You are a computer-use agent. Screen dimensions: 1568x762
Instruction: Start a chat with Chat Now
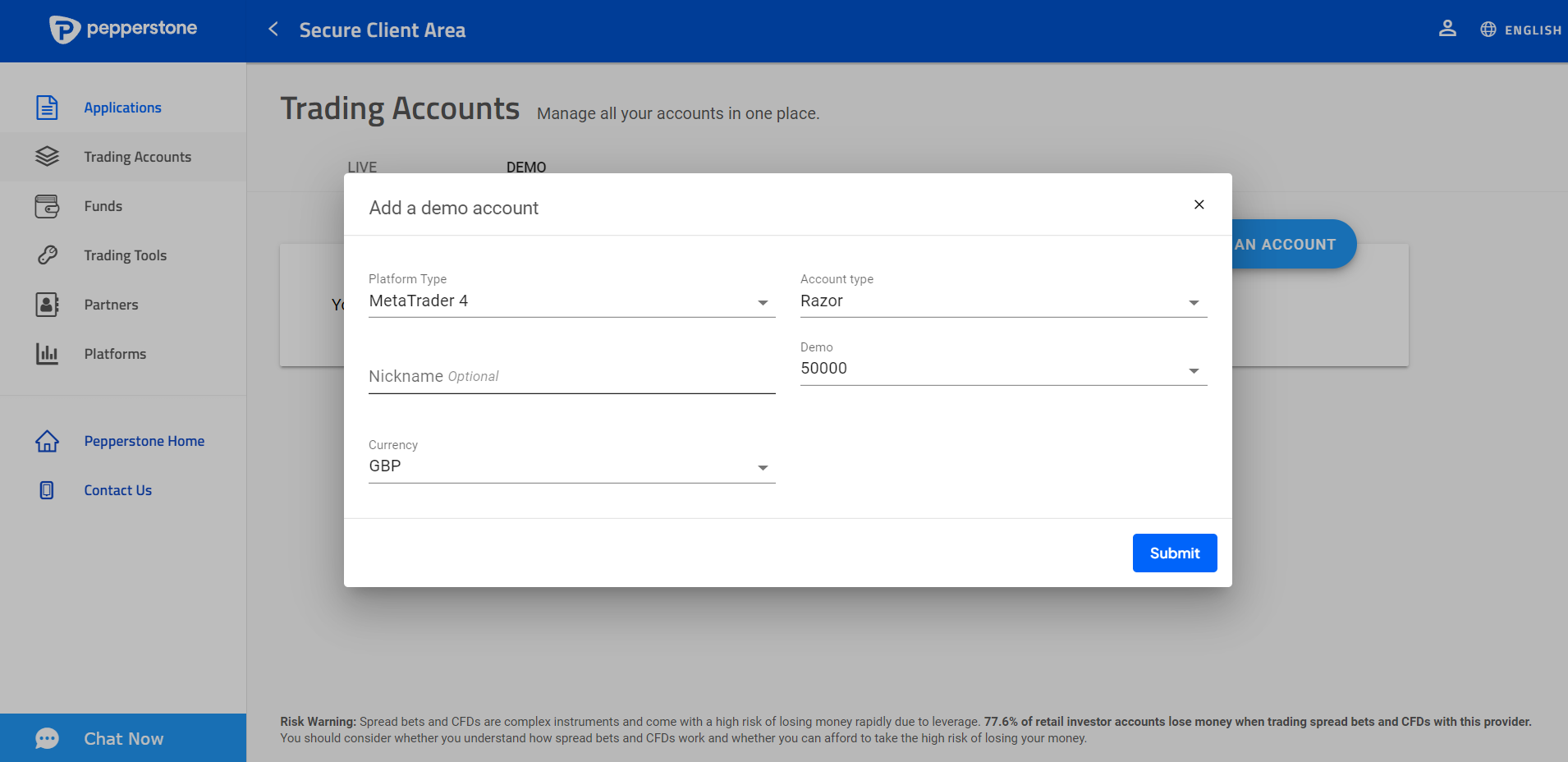(x=123, y=738)
